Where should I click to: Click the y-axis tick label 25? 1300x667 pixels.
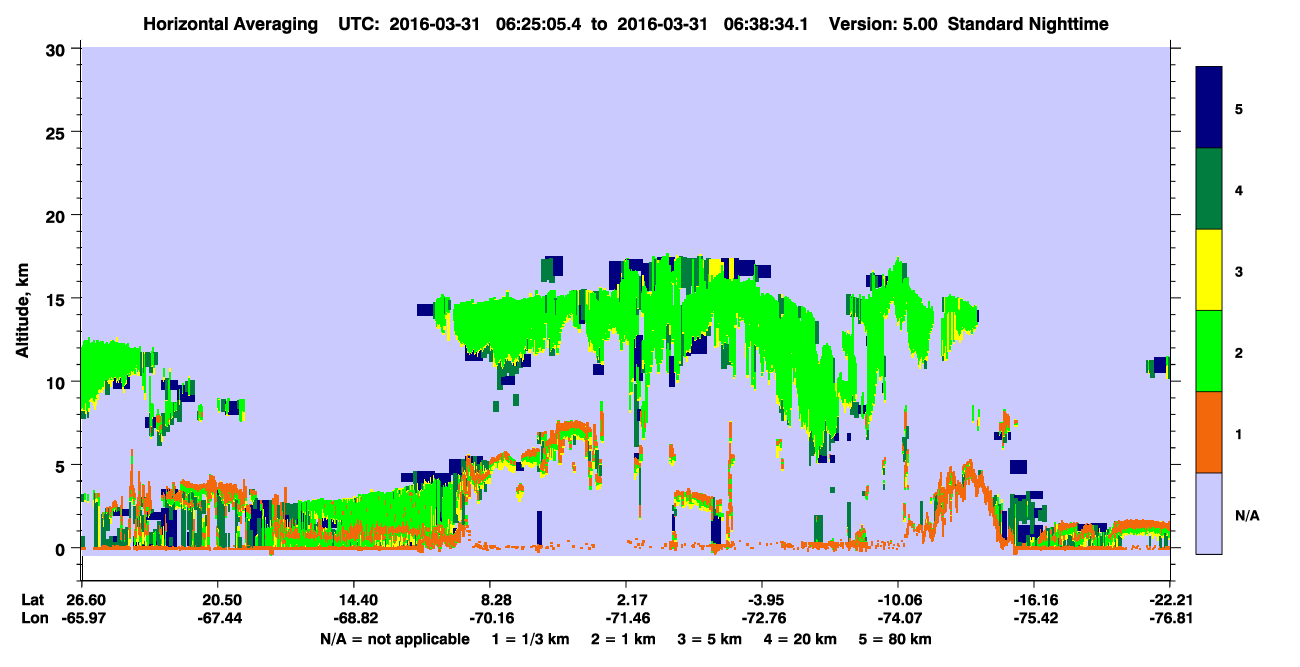point(58,132)
